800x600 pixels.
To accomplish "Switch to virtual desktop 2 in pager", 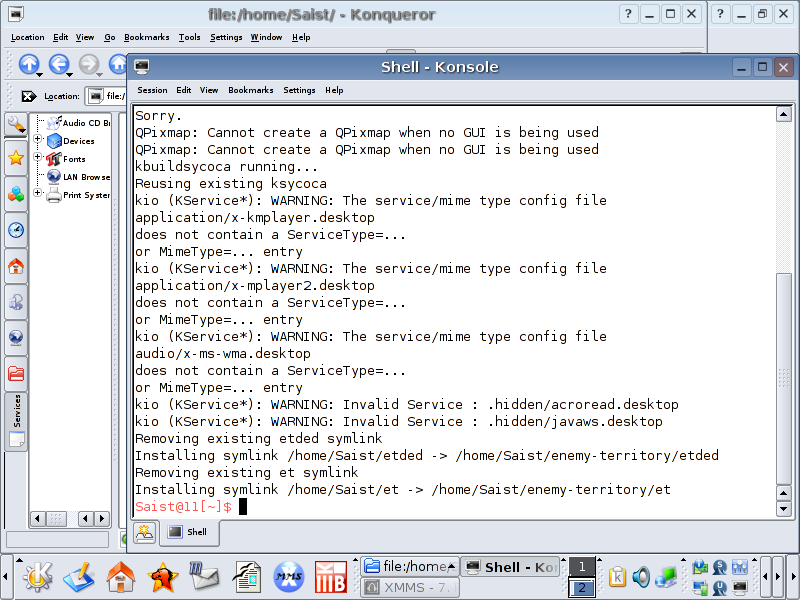I will [x=581, y=588].
